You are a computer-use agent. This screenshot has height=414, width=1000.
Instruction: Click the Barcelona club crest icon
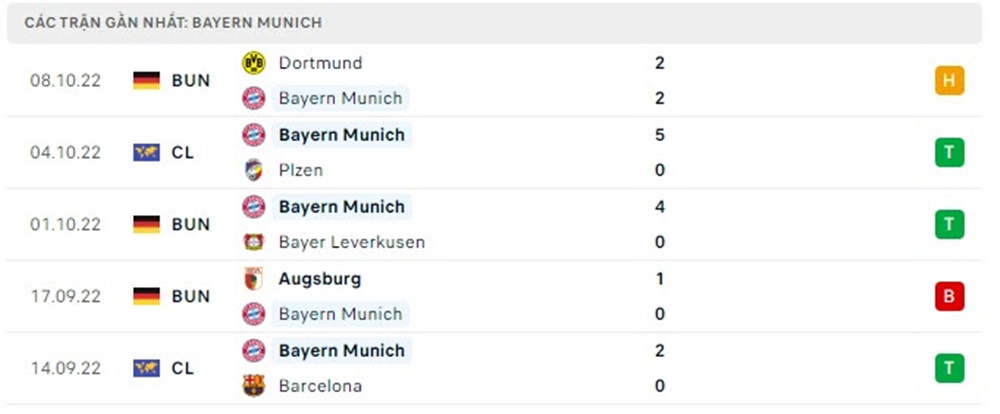[254, 386]
